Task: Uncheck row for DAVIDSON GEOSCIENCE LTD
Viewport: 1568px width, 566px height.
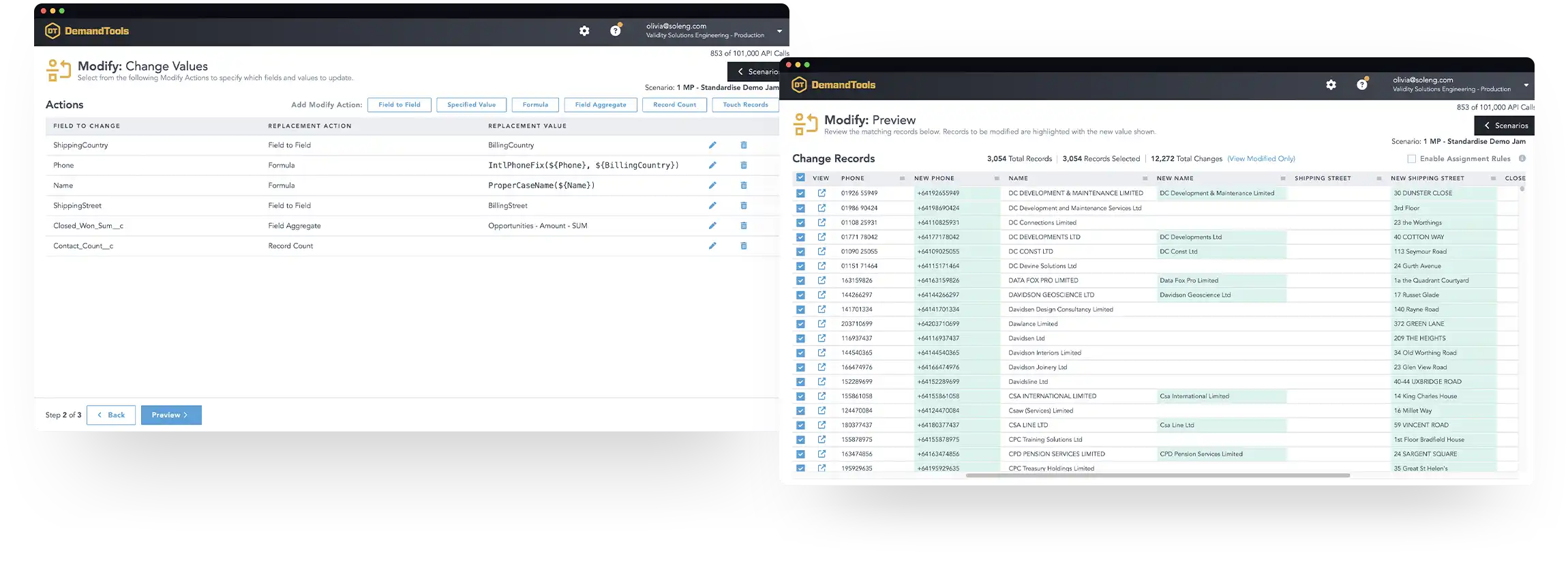Action: pos(800,295)
